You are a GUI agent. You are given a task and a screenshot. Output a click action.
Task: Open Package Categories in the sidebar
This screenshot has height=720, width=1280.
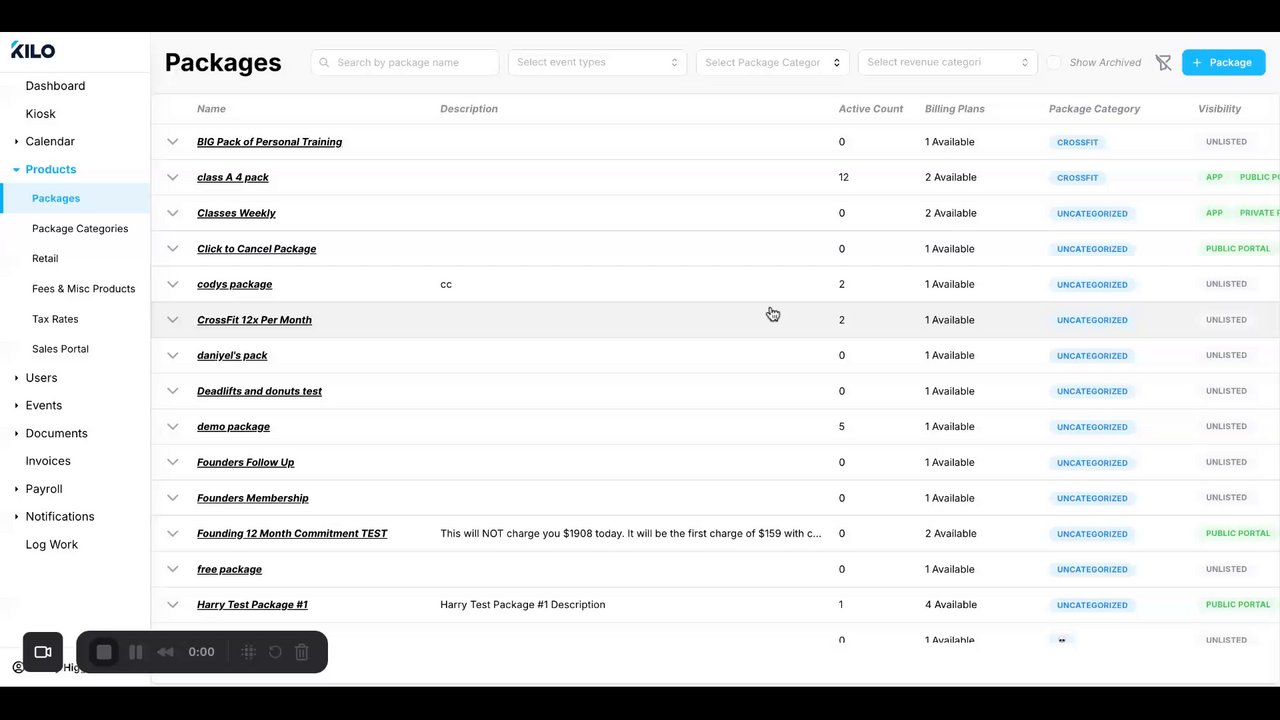[x=80, y=229]
